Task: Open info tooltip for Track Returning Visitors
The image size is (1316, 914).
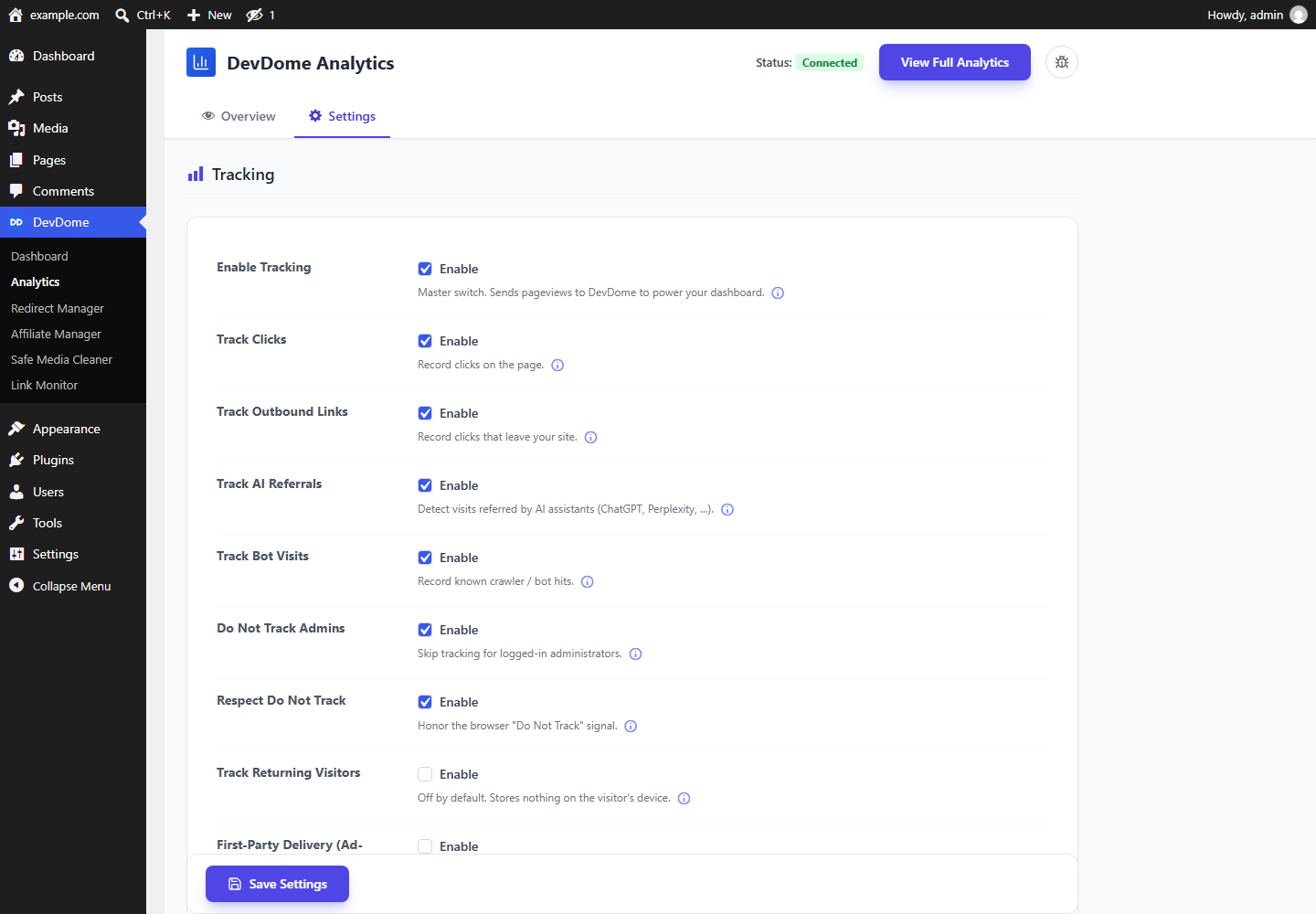Action: [684, 799]
